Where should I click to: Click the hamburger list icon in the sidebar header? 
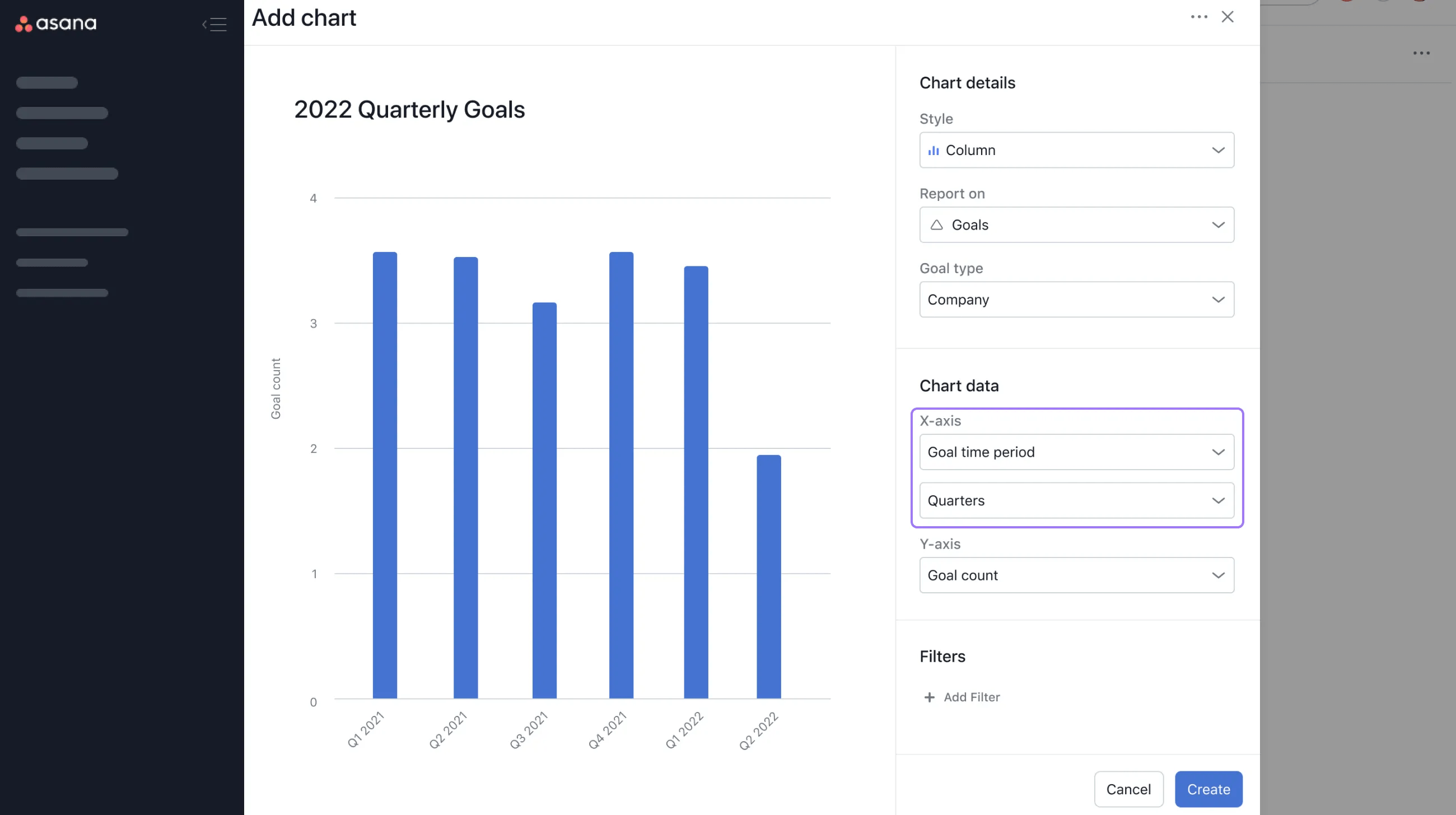(x=218, y=24)
